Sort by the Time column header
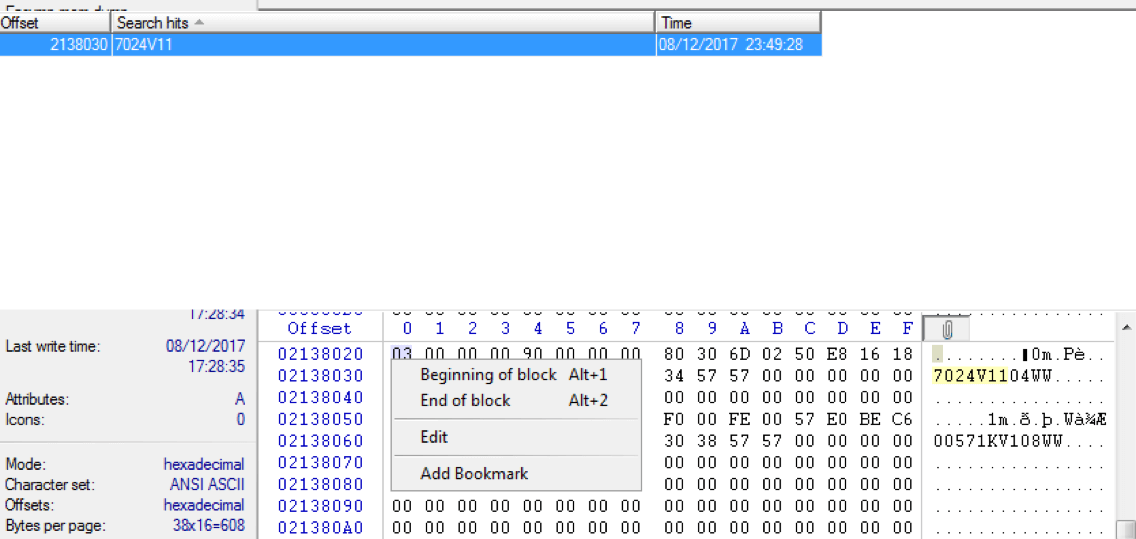Viewport: 1136px width, 539px height. 738,22
